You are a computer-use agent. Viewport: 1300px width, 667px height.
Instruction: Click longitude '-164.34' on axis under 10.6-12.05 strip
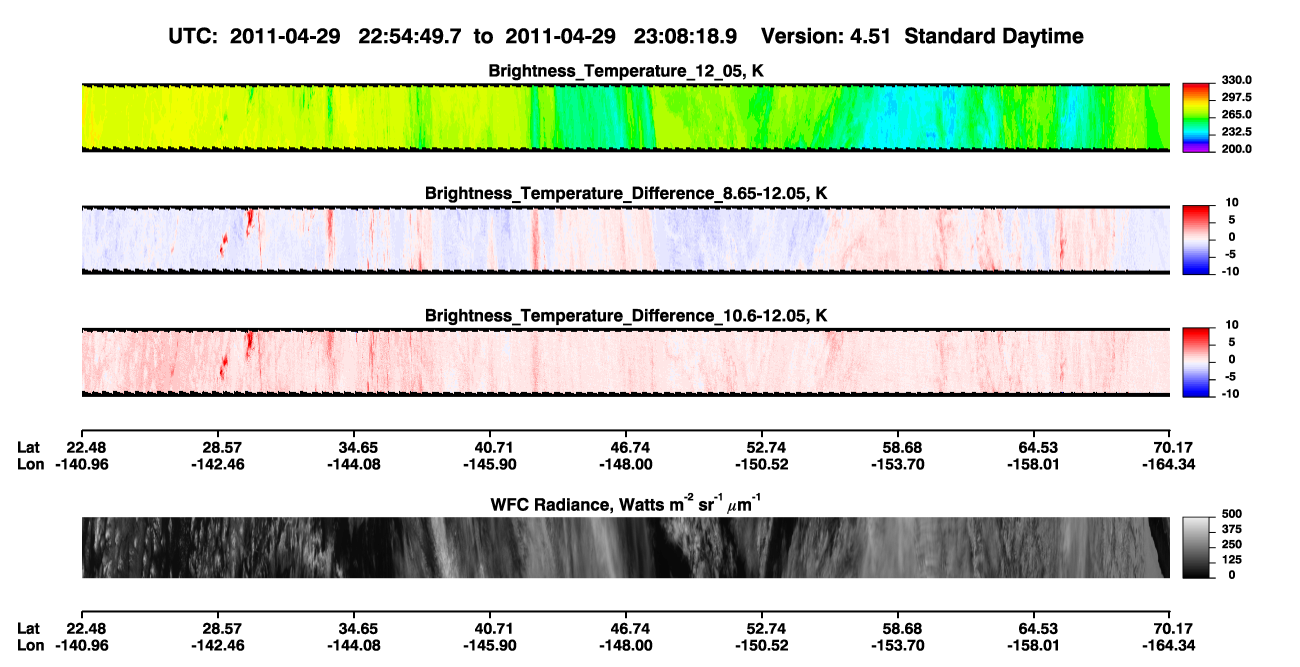point(1169,464)
